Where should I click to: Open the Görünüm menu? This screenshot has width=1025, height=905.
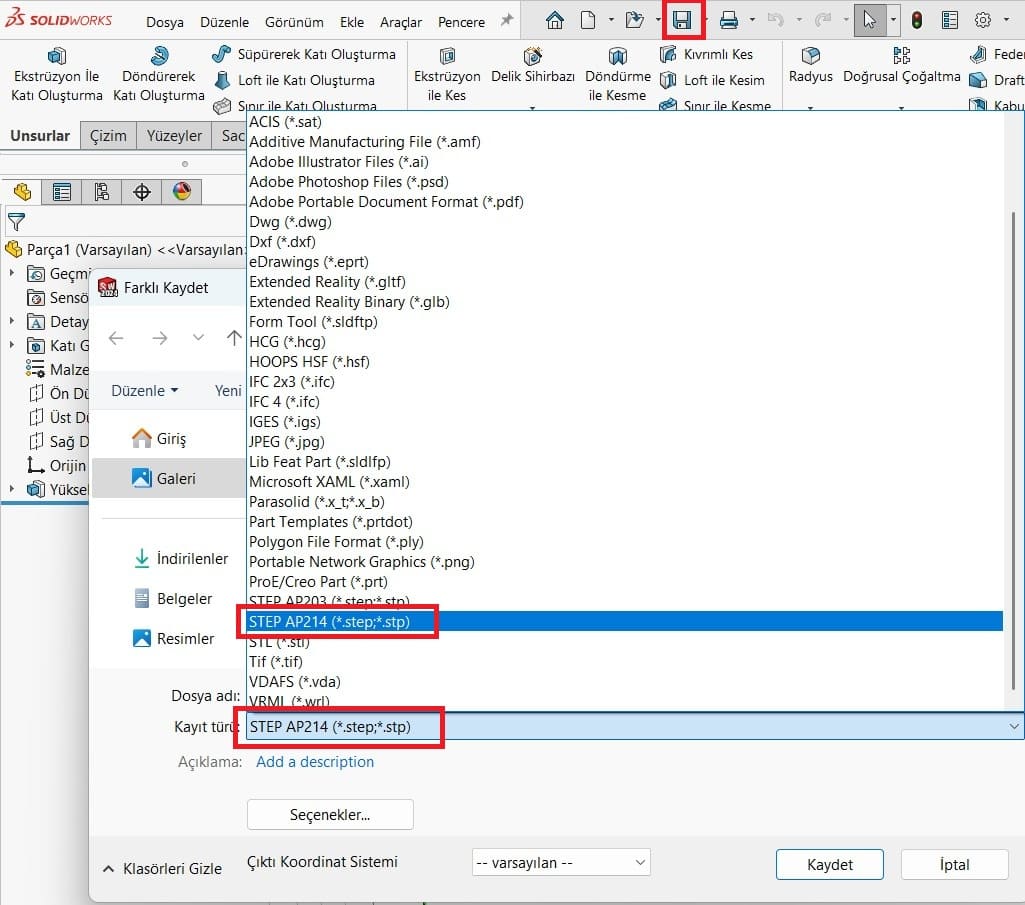(294, 22)
